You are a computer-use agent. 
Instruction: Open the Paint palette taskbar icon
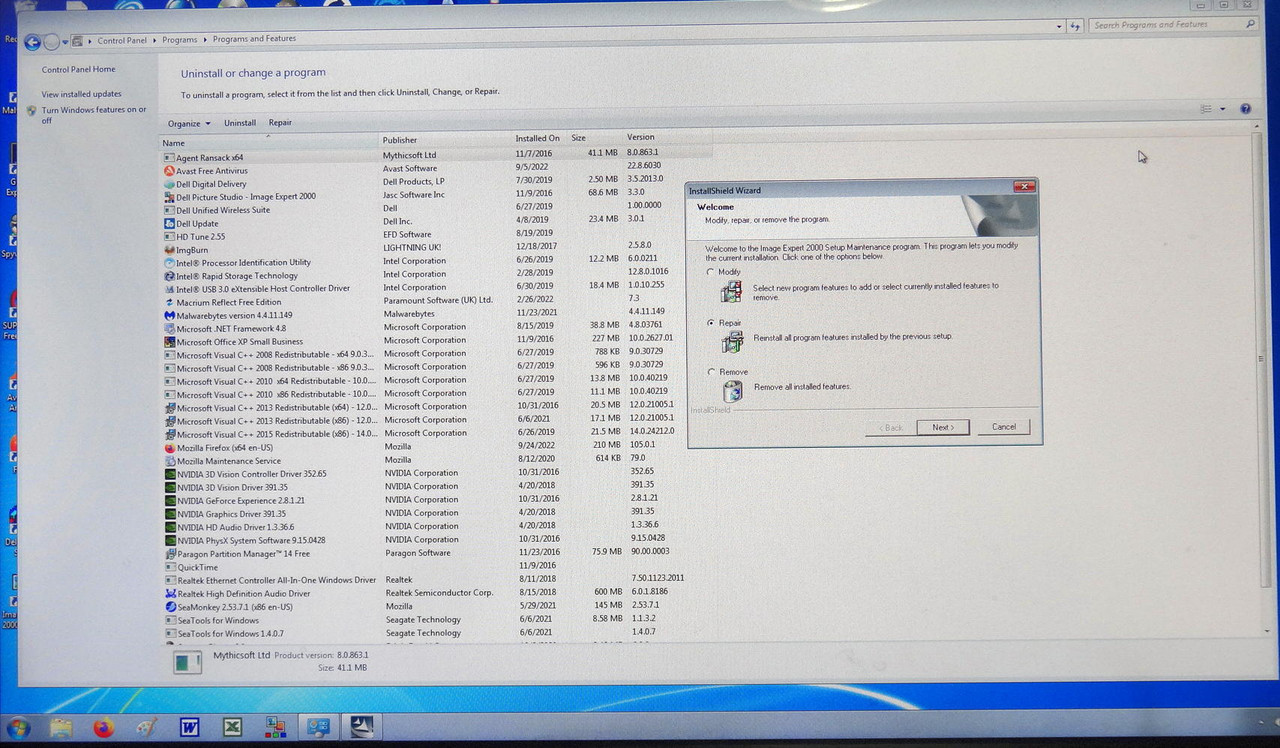click(146, 727)
